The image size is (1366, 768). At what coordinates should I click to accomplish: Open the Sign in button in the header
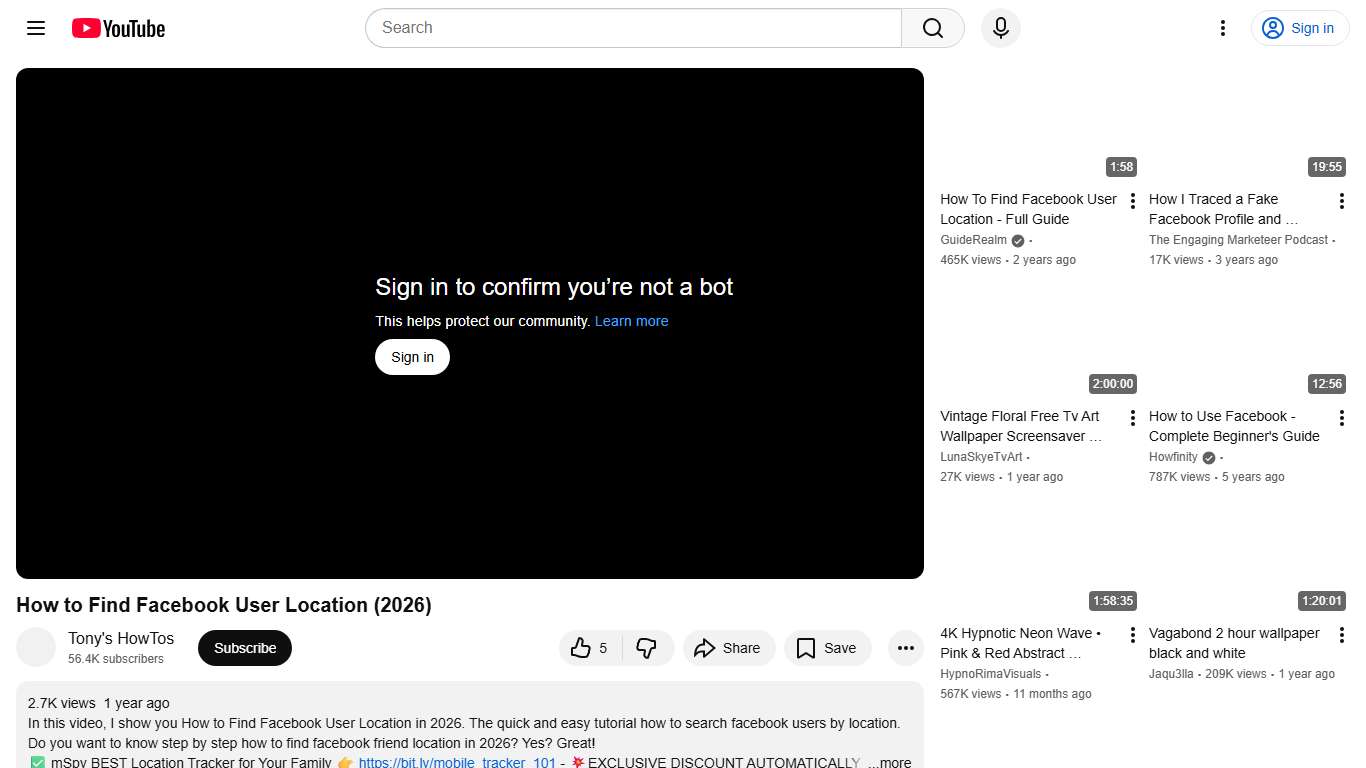1299,28
